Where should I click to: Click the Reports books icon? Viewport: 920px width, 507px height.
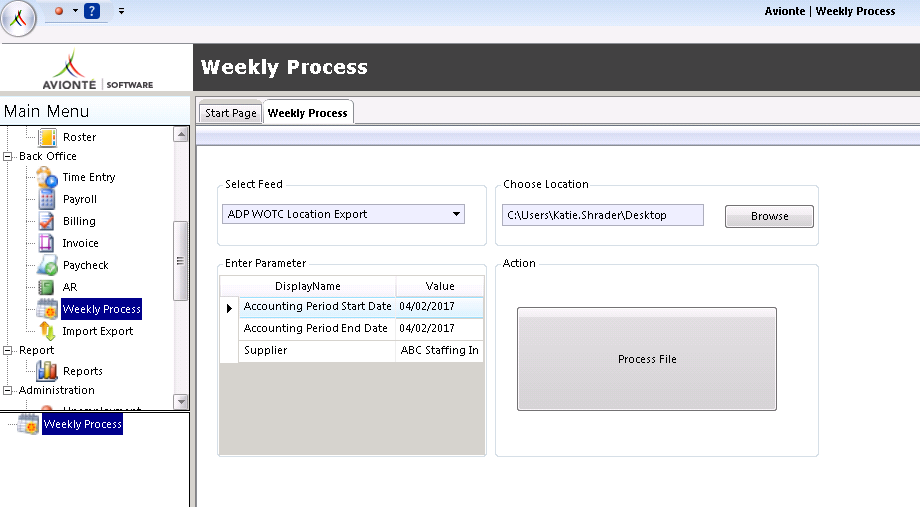point(47,371)
